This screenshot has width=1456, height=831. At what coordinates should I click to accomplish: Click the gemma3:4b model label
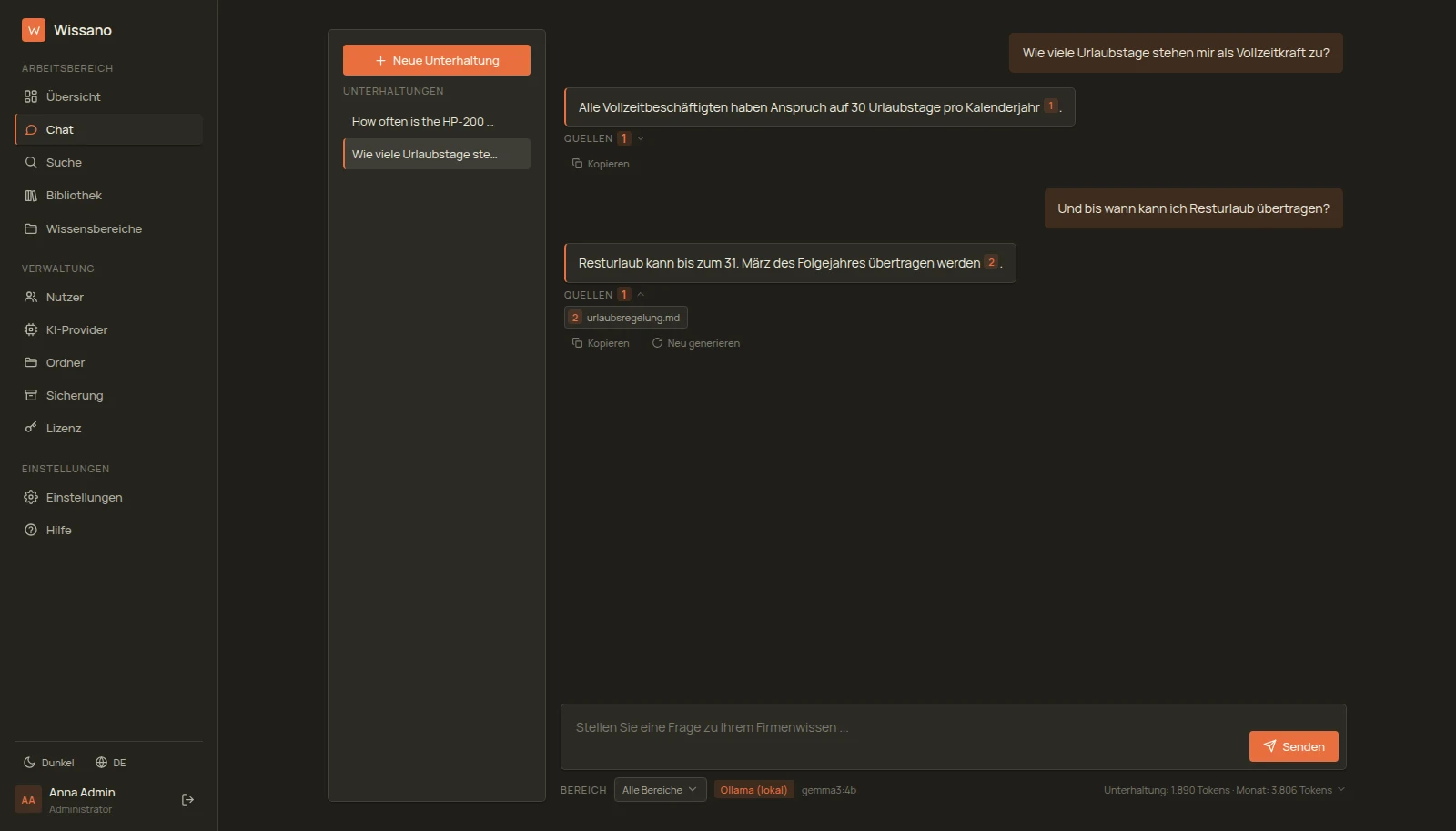point(829,790)
